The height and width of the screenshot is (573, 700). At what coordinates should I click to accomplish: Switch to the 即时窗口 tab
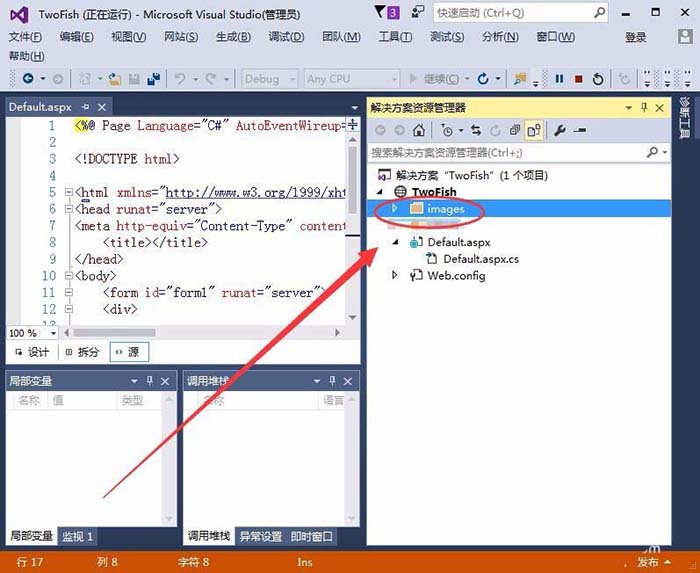tap(312, 536)
